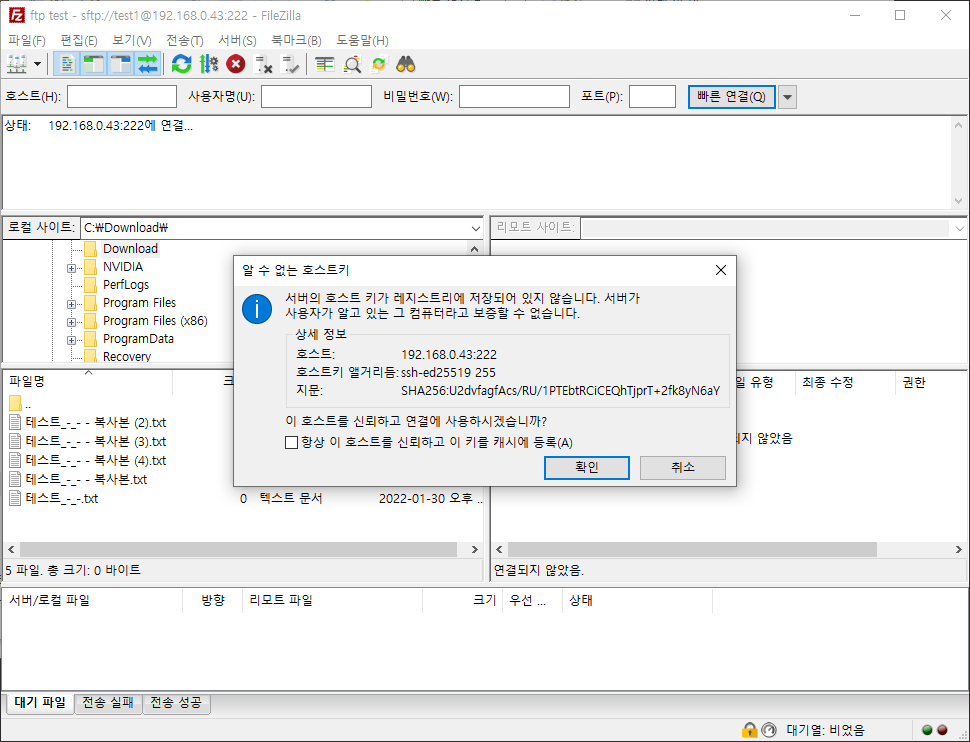
Task: Open the 보기(V) menu
Action: [132, 40]
